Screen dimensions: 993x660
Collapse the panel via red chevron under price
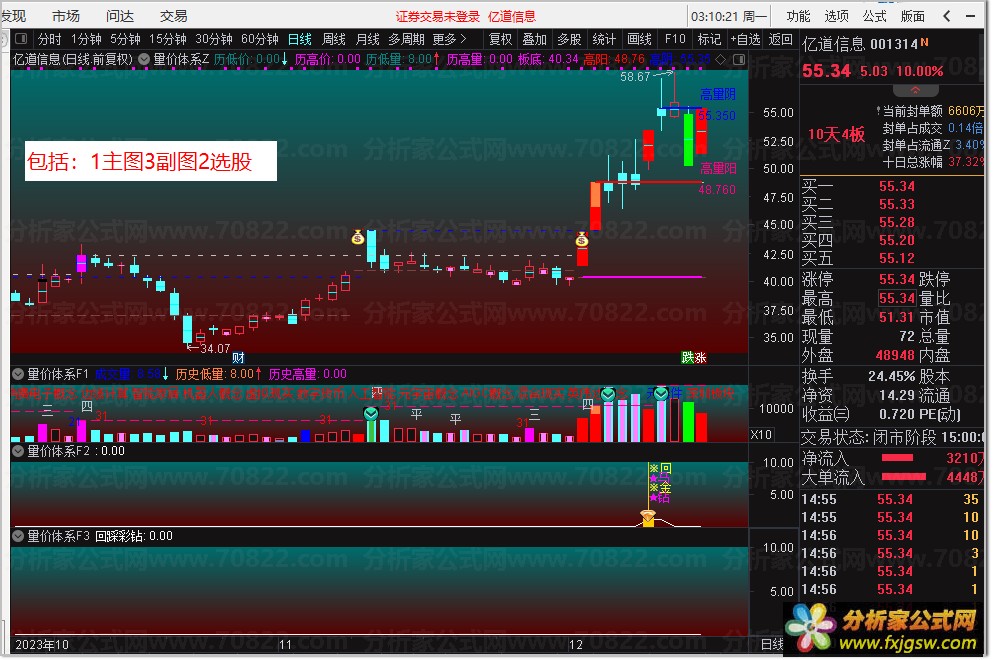pos(915,90)
